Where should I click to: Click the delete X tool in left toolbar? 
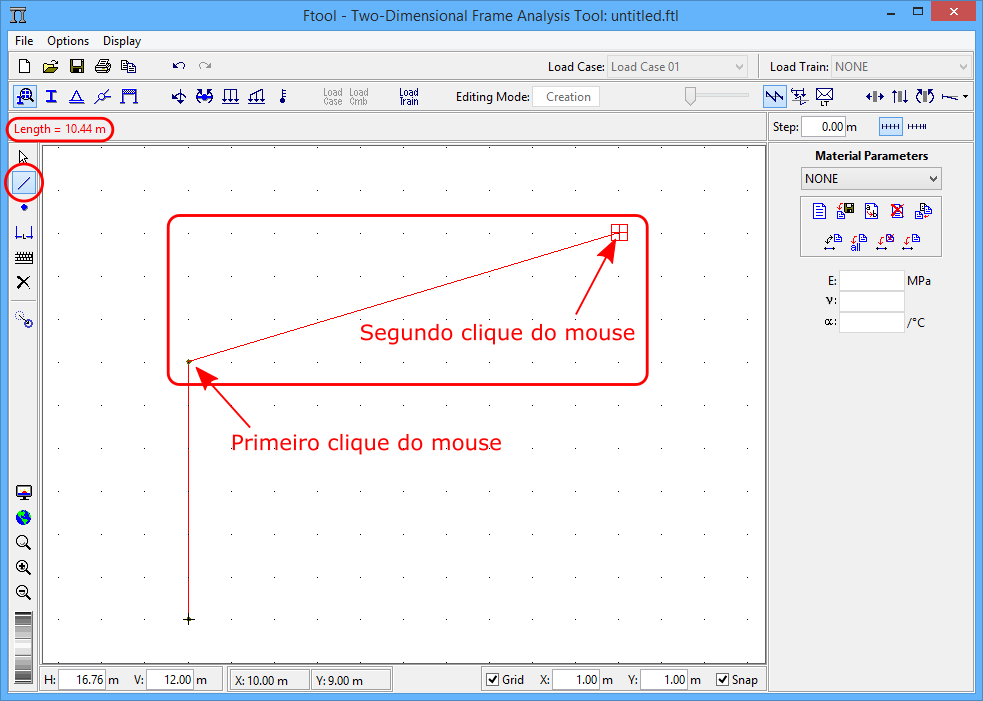(24, 282)
